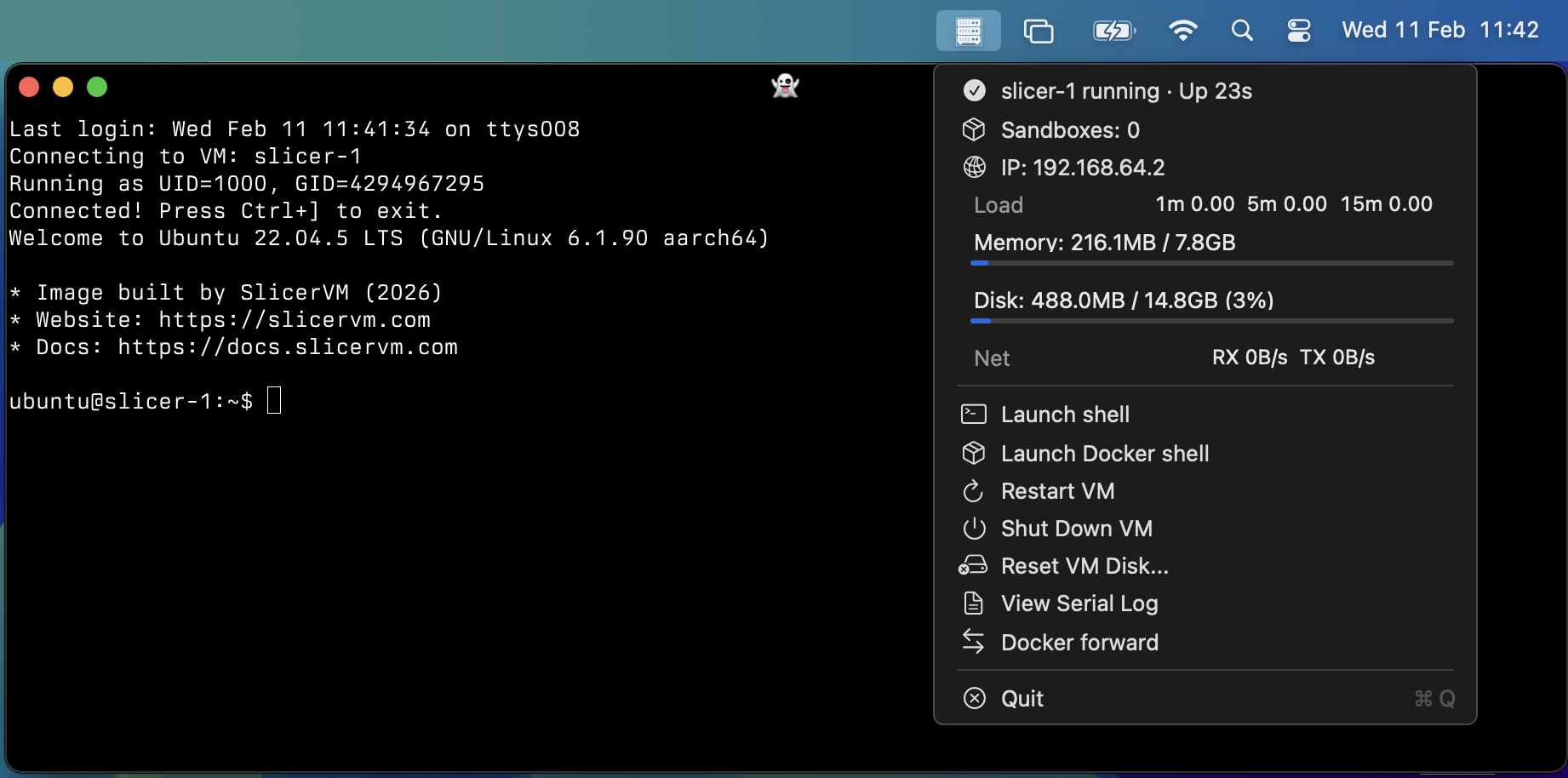
Task: Choose Shut Down VM
Action: pyautogui.click(x=1076, y=528)
